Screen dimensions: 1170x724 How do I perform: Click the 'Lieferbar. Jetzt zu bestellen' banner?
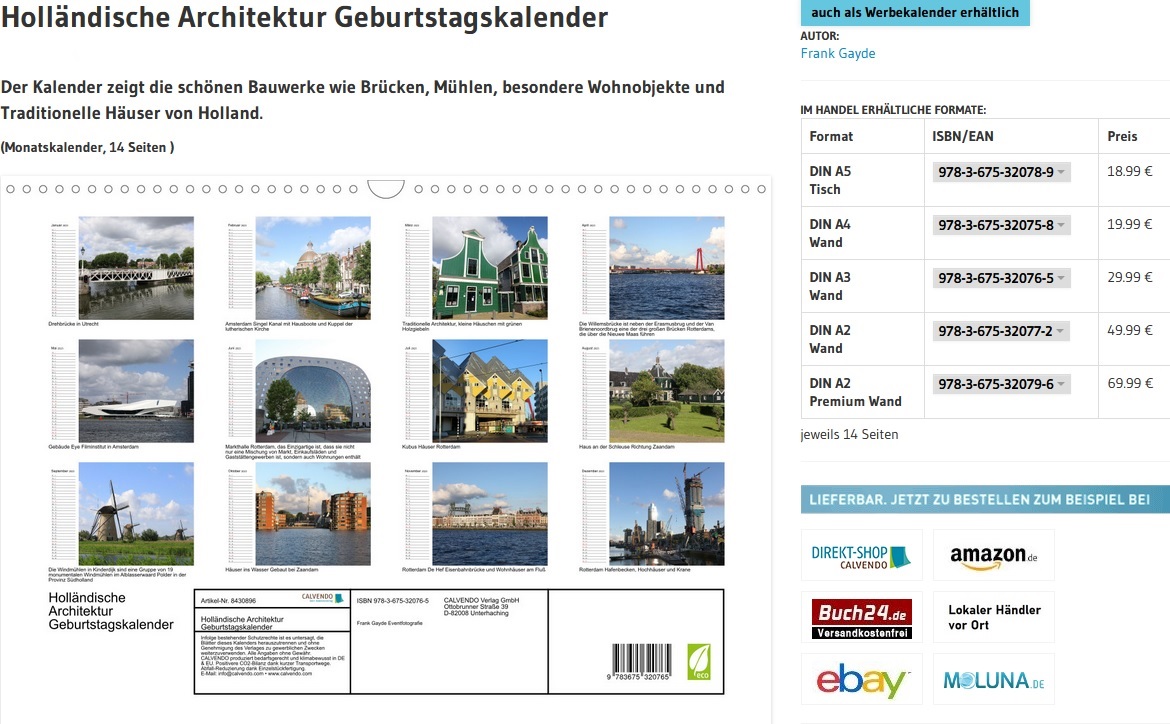coord(985,499)
